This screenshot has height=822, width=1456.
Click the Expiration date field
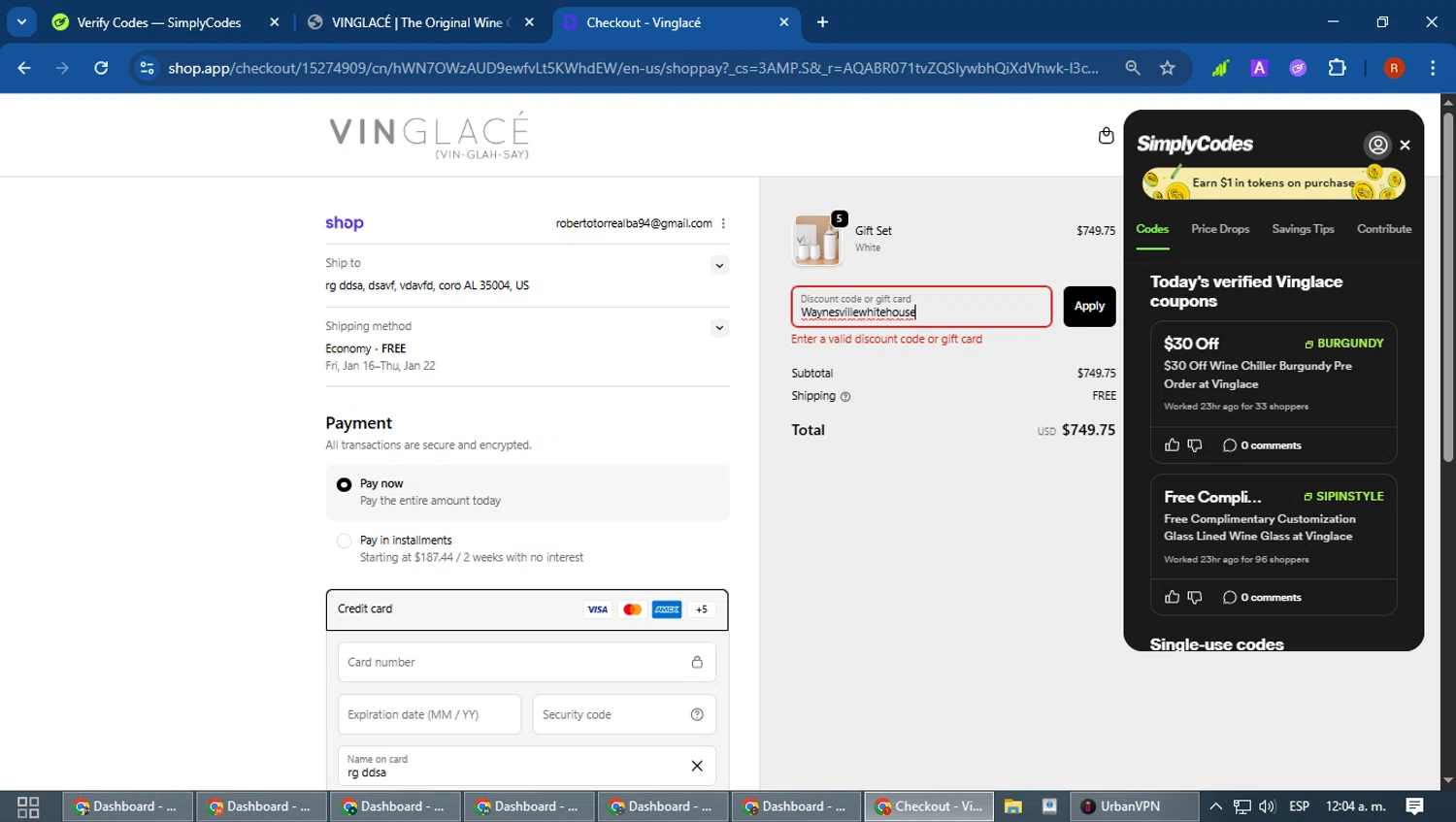[430, 714]
